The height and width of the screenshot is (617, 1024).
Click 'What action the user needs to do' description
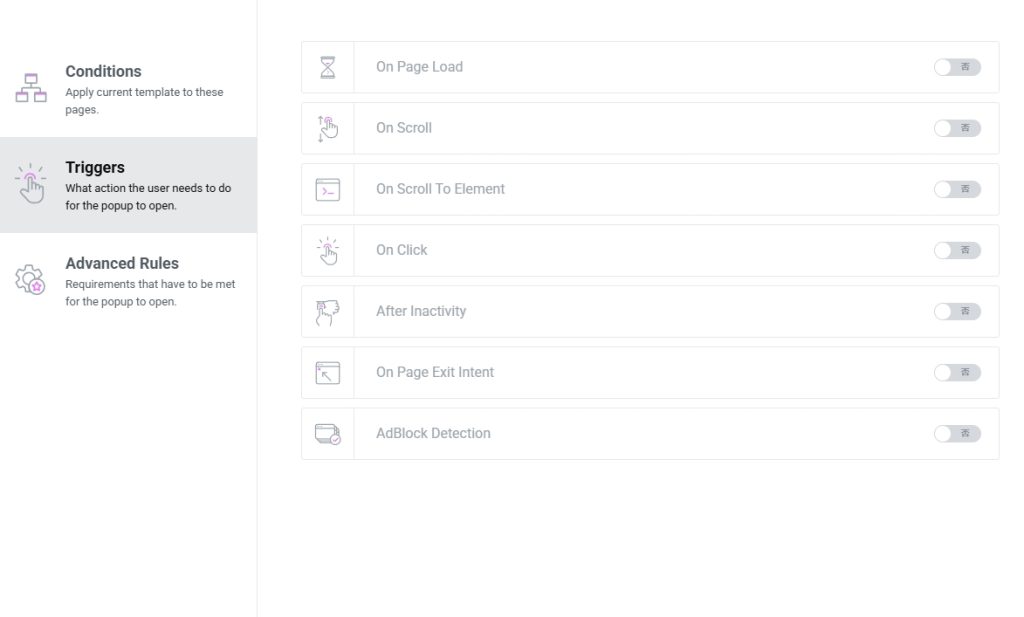pyautogui.click(x=148, y=197)
